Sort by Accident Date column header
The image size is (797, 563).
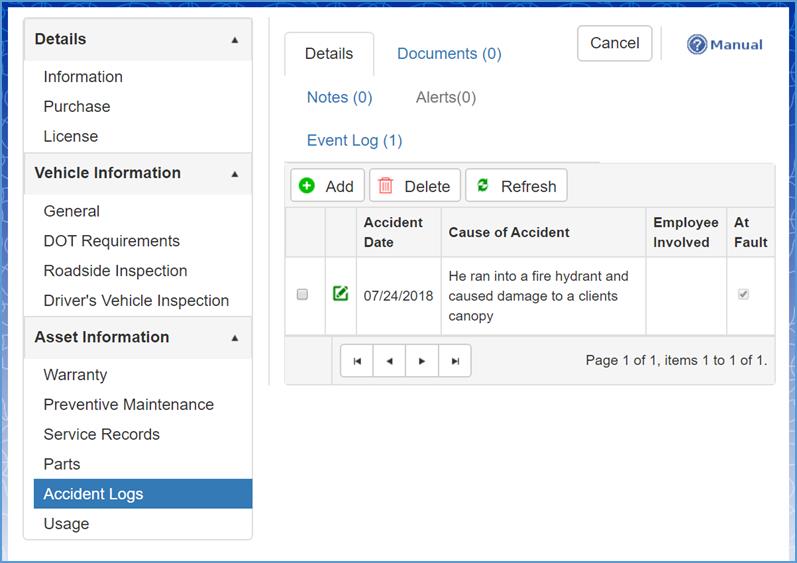pos(393,232)
